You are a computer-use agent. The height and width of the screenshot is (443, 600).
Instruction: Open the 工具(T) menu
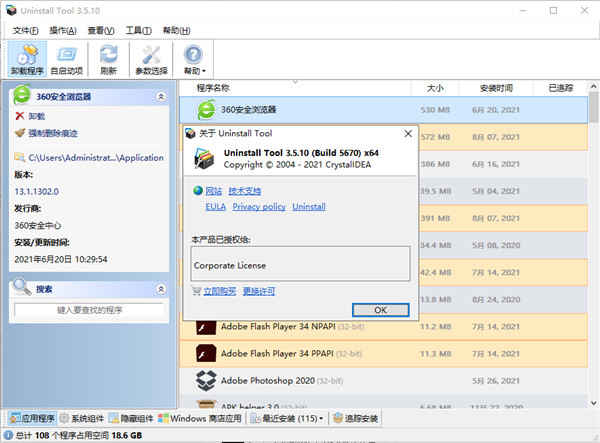point(139,30)
